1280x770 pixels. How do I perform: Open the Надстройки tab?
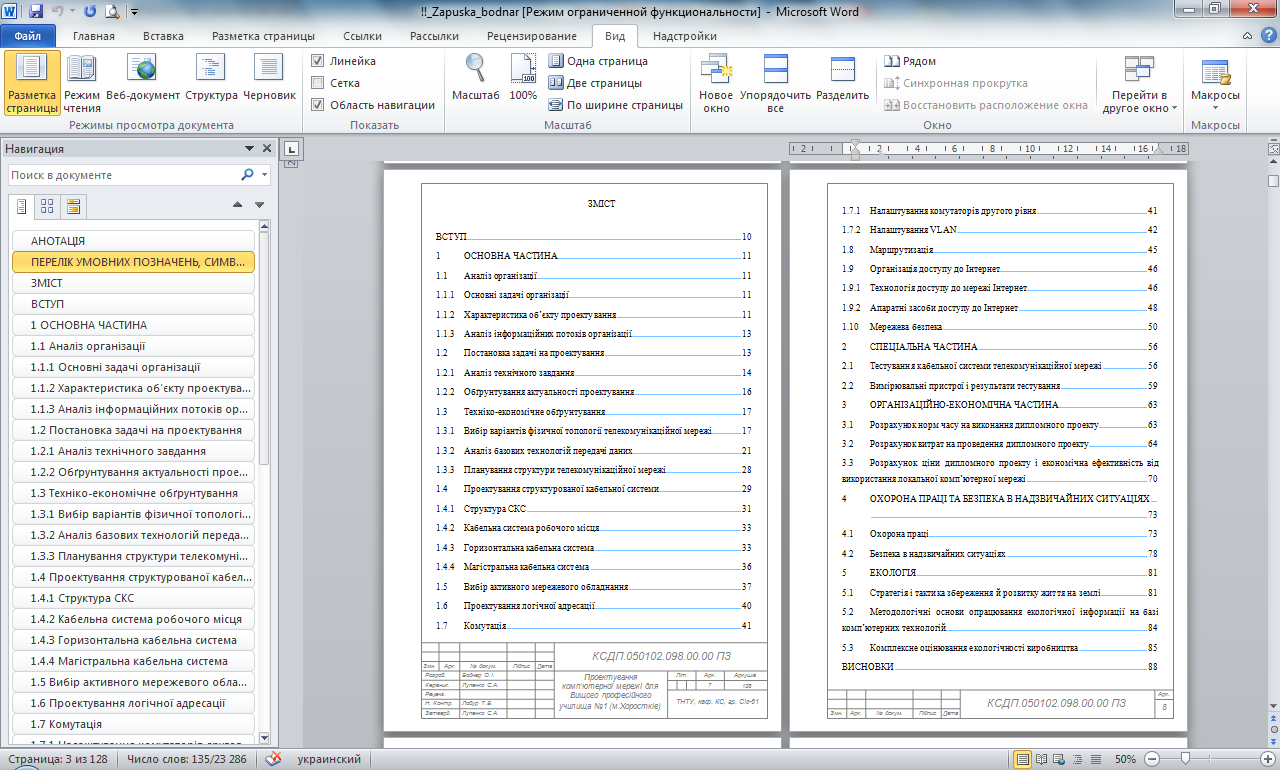click(685, 36)
